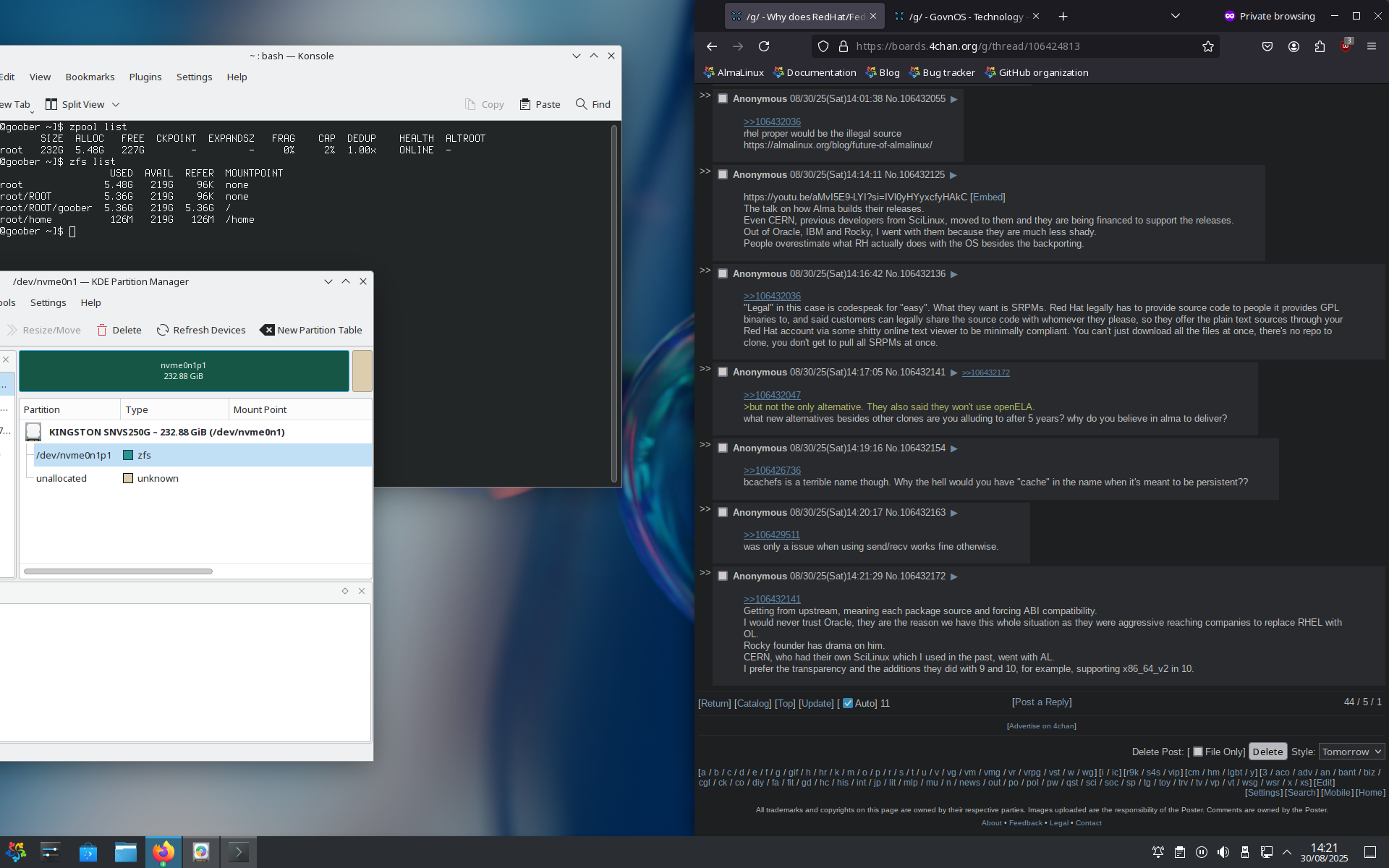Reload the 4chan thread page
The image size is (1389, 868).
pyautogui.click(x=764, y=46)
